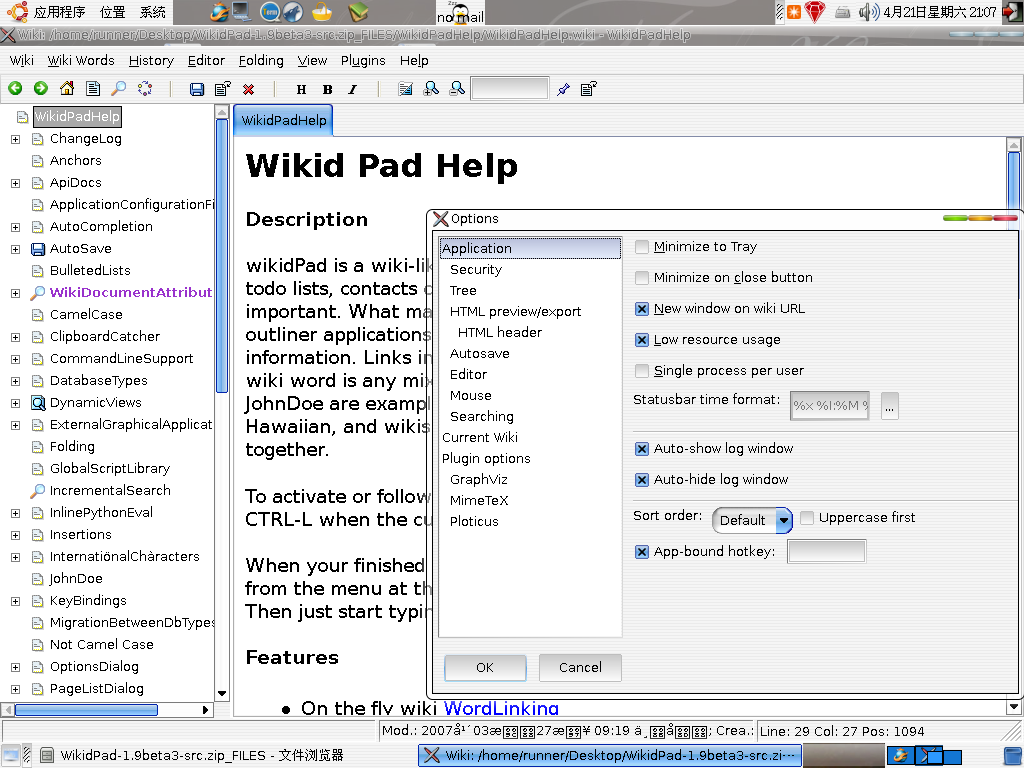The width and height of the screenshot is (1024, 768).
Task: Enable Minimize on close button checkbox
Action: pyautogui.click(x=642, y=278)
